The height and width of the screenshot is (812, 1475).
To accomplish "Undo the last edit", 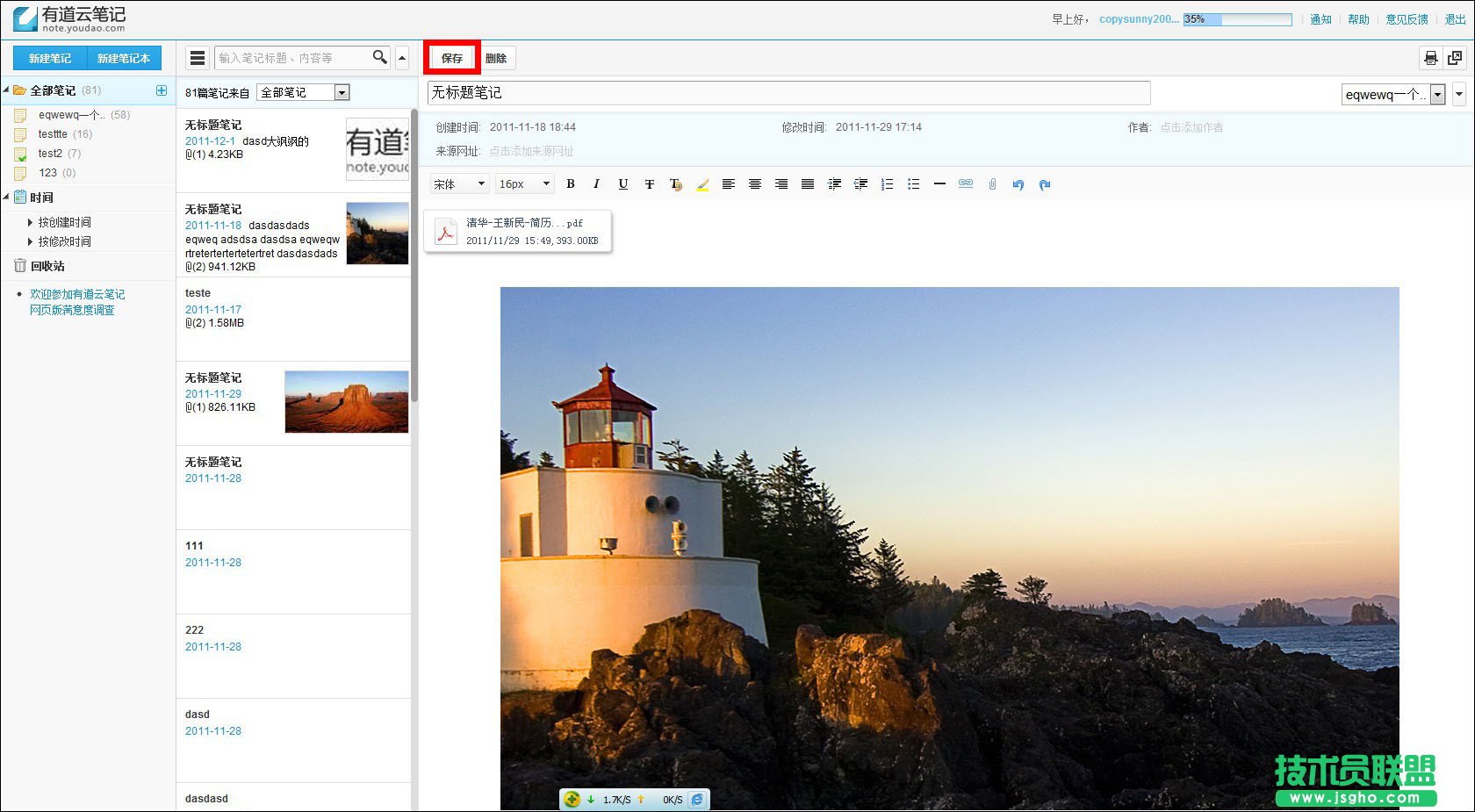I will point(1018,184).
